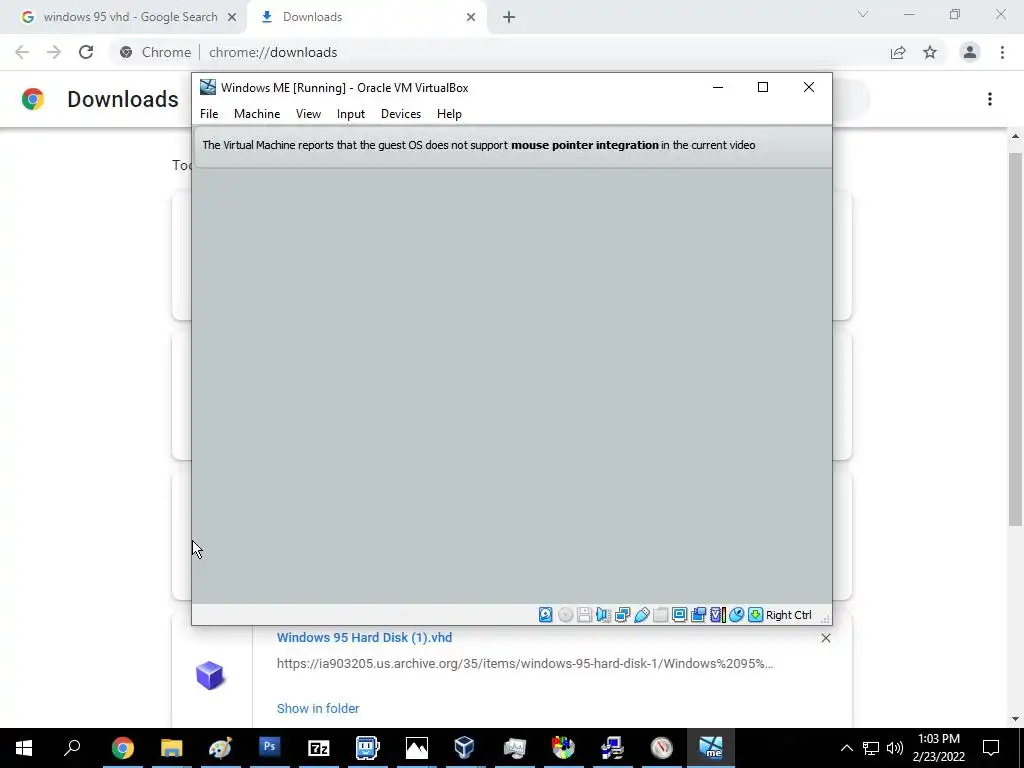Open the VirtualBox Input menu
This screenshot has width=1024, height=768.
coord(351,114)
